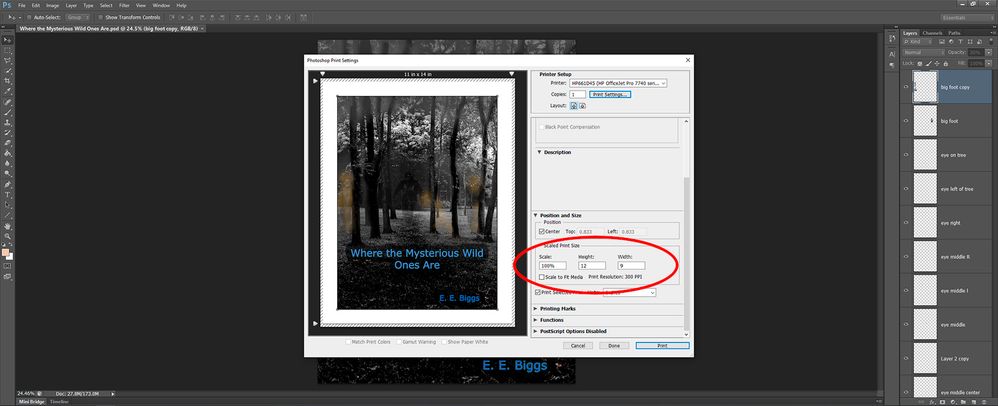The image size is (998, 406).
Task: Click the Print Settings button
Action: tap(610, 94)
